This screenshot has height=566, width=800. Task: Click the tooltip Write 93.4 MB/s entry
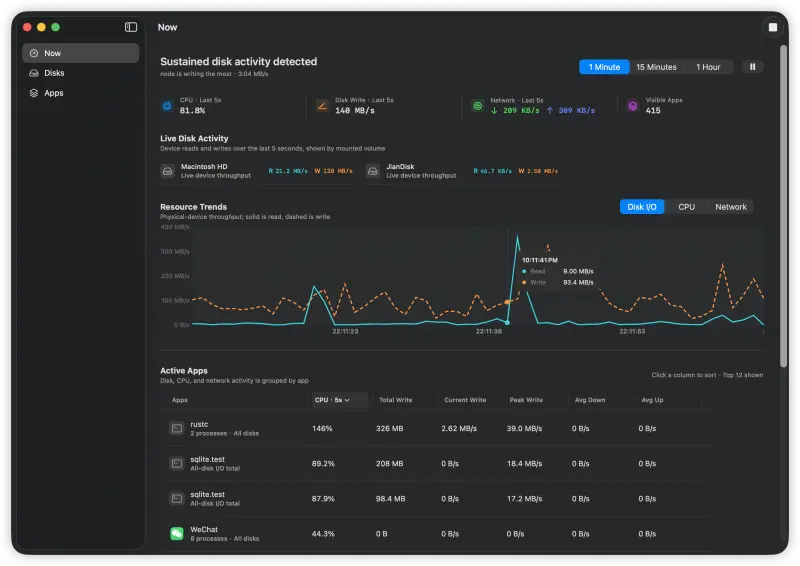click(x=558, y=283)
